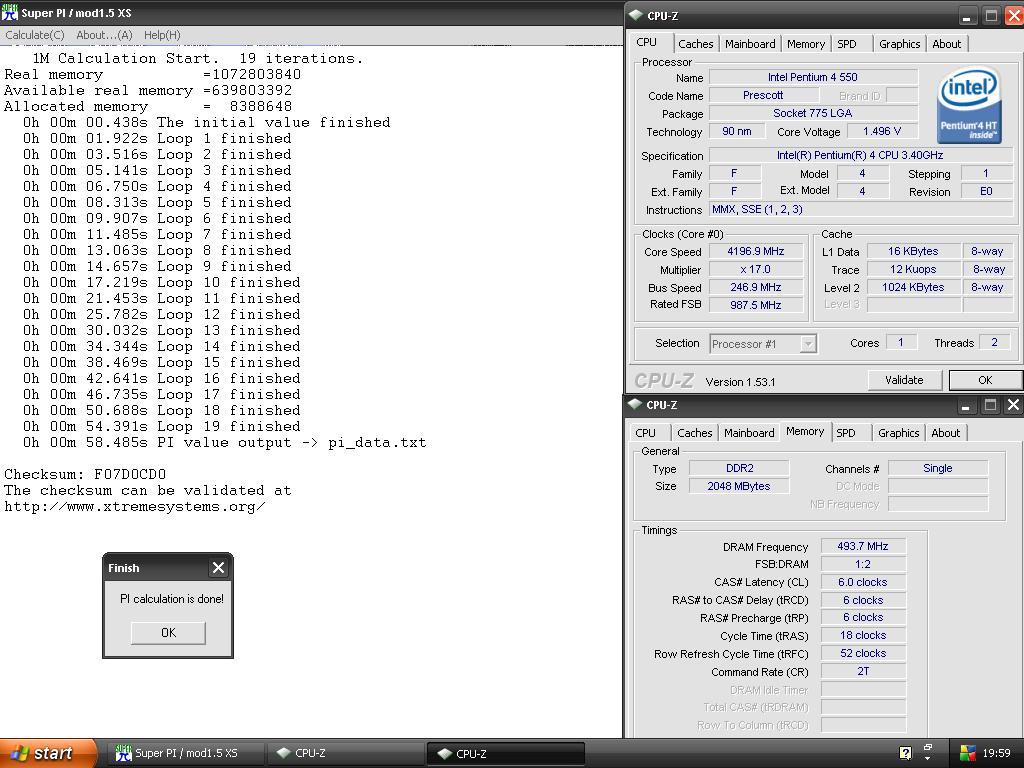Screen dimensions: 1024x768
Task: Maximize the bottom CPU-Z window
Action: [990, 406]
